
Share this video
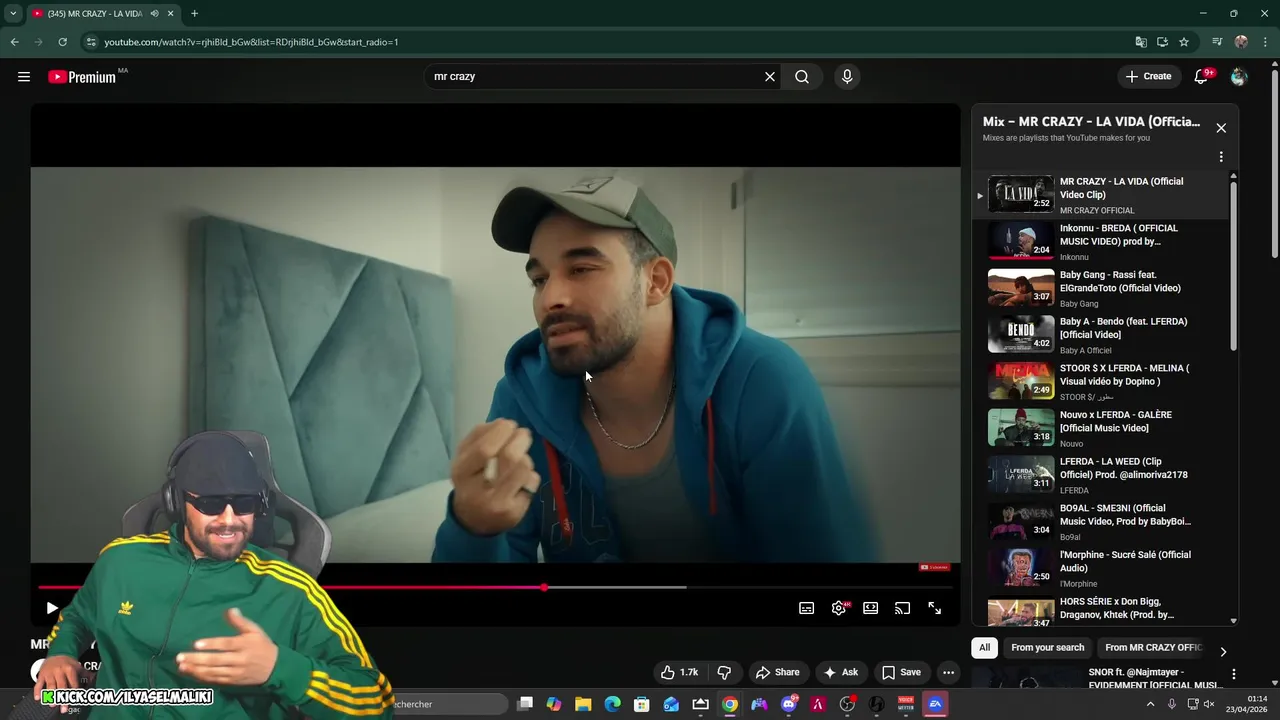(778, 673)
